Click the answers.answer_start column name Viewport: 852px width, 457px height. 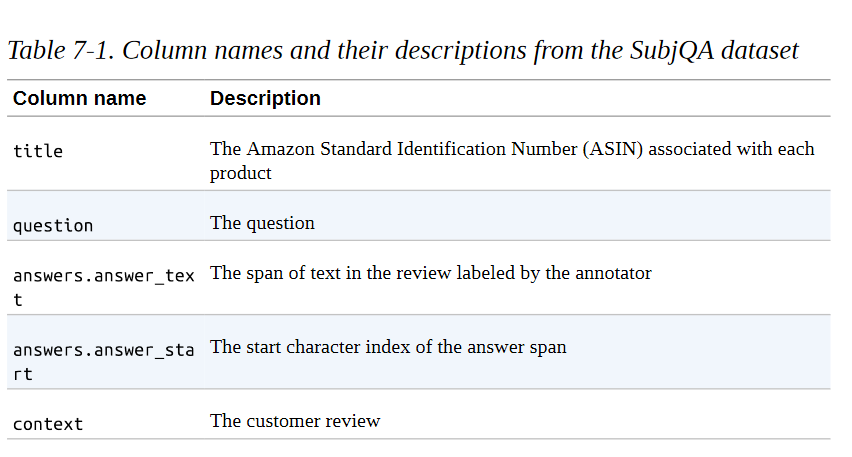104,361
